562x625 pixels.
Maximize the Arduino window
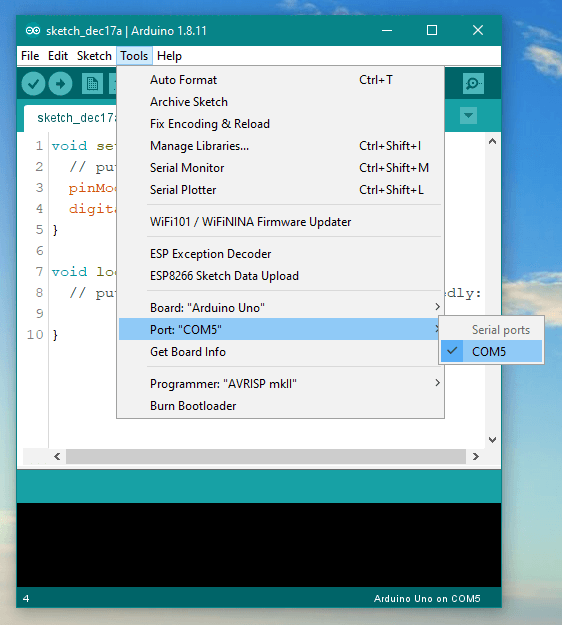pos(432,30)
